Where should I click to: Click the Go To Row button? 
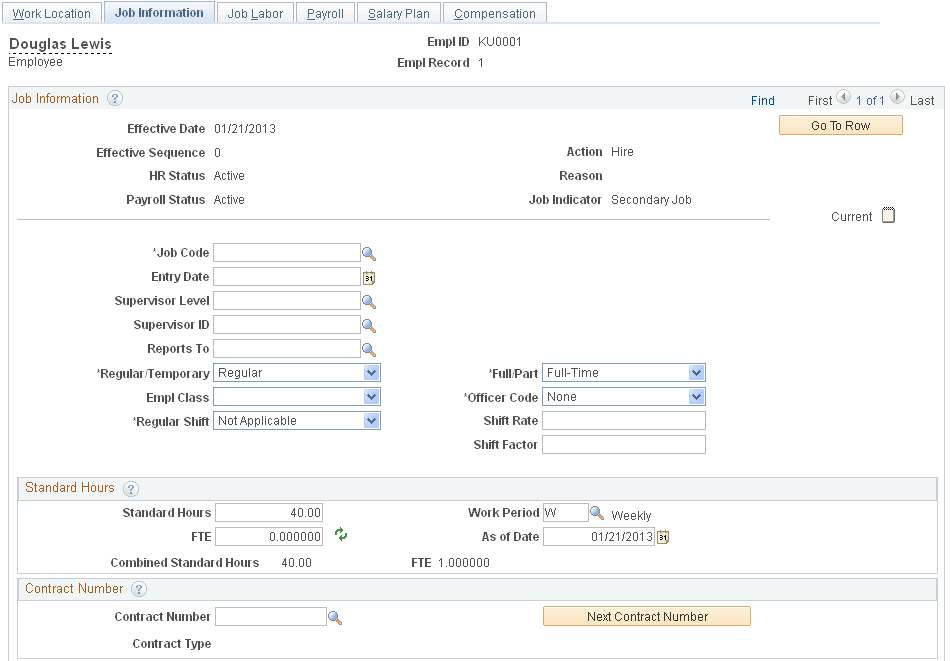point(840,125)
